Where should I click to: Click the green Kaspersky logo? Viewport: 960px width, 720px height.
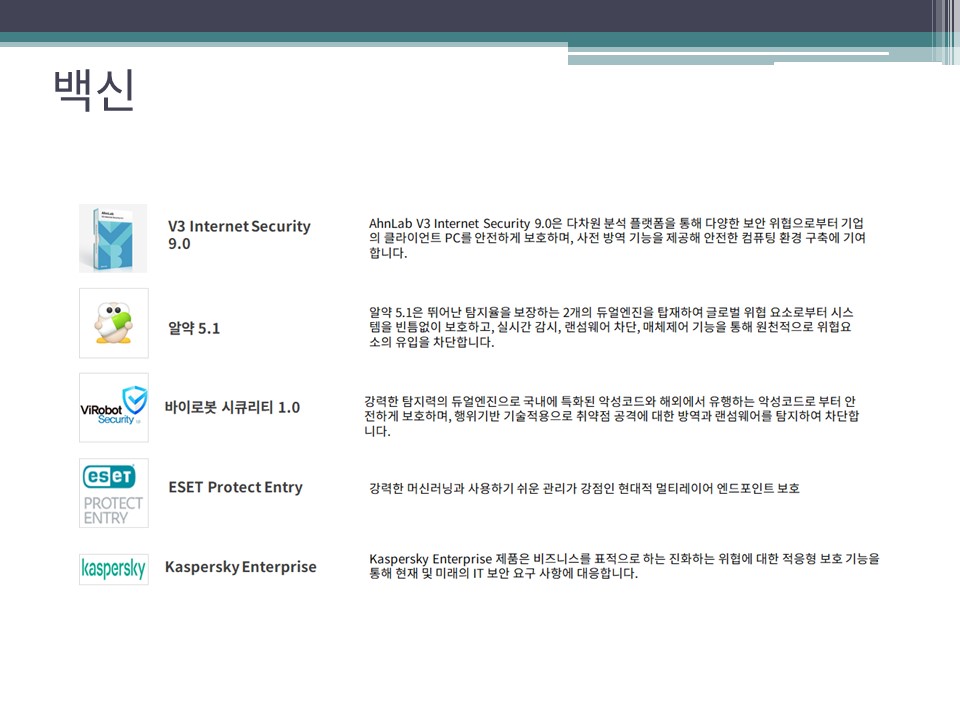[113, 569]
